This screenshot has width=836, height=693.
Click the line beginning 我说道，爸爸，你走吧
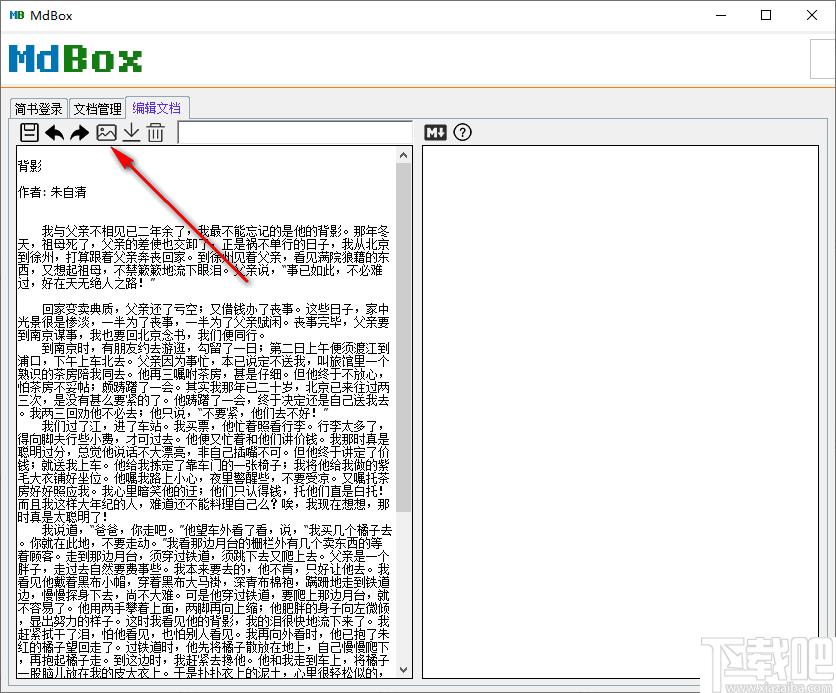[216, 530]
